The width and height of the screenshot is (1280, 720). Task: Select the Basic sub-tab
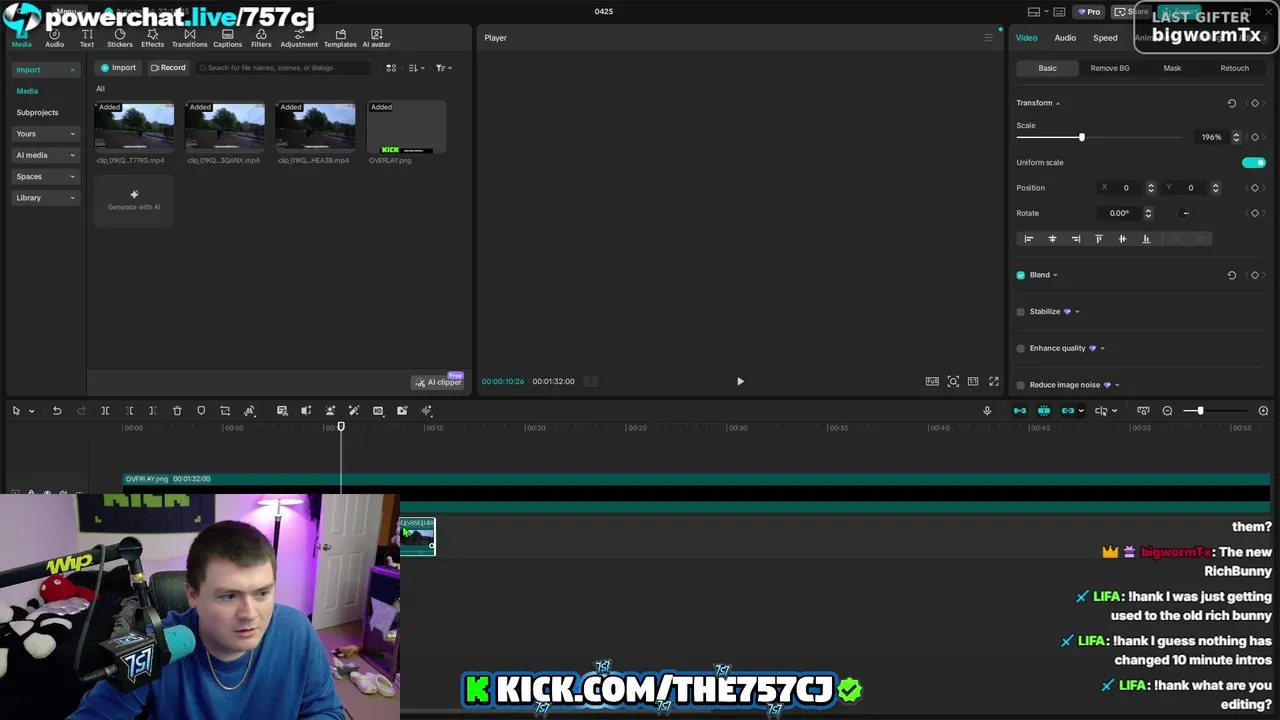pos(1047,68)
